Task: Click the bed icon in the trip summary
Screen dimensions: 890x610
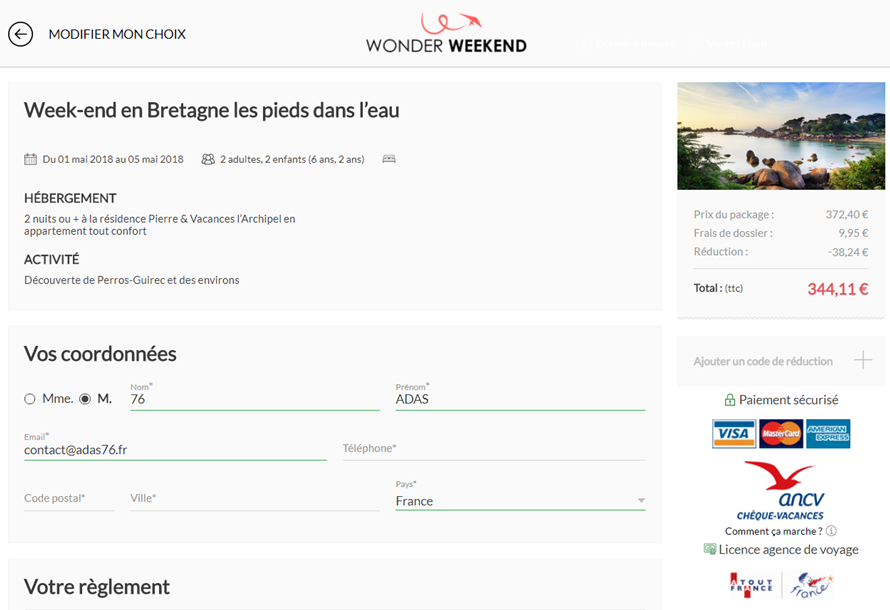Action: pos(389,159)
